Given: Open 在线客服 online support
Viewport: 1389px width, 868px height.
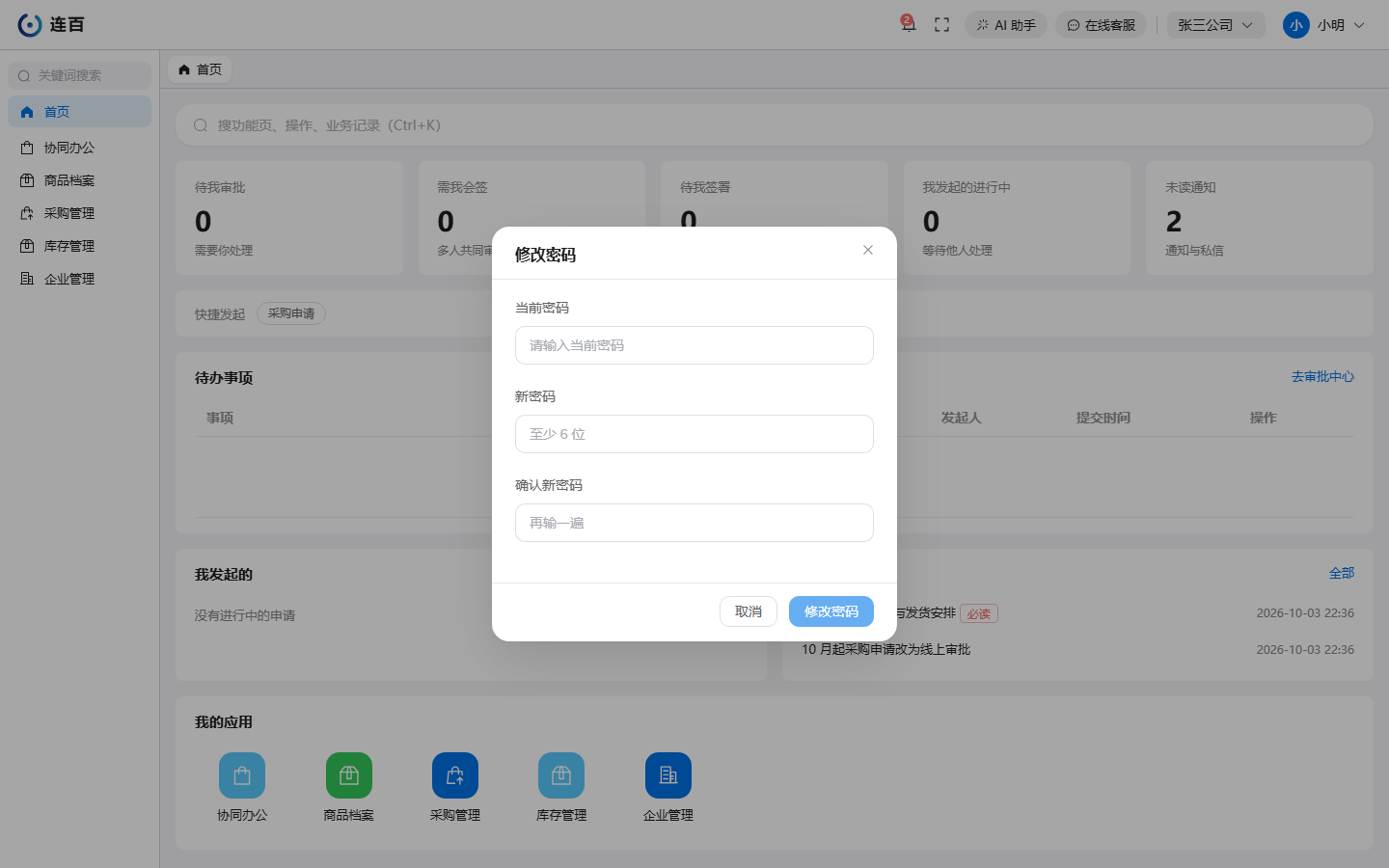Looking at the screenshot, I should 1101,25.
